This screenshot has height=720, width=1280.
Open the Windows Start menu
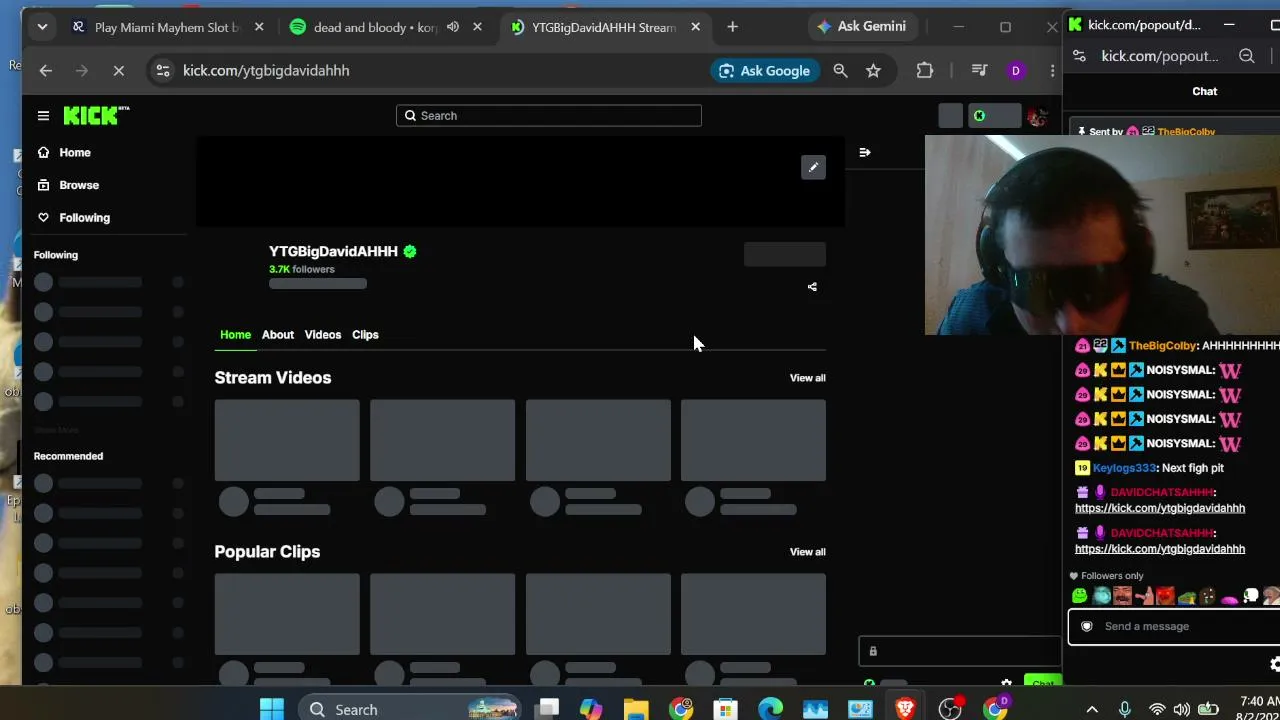(272, 709)
